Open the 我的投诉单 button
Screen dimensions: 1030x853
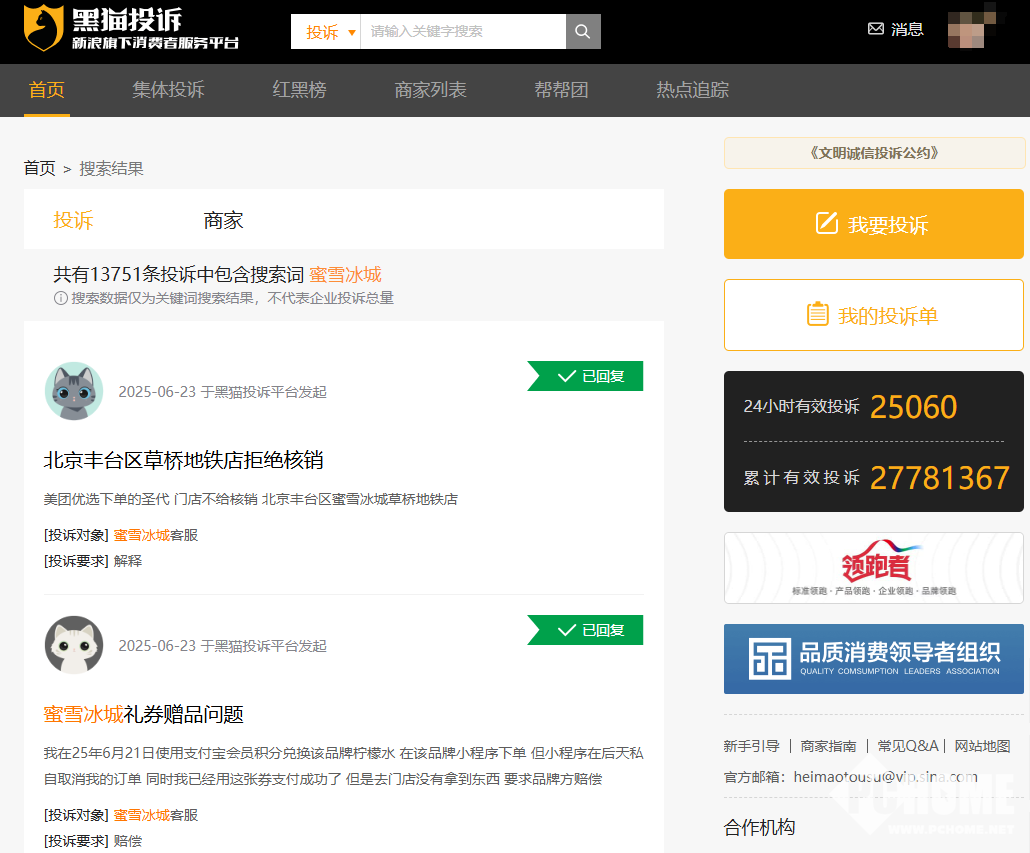coord(873,315)
